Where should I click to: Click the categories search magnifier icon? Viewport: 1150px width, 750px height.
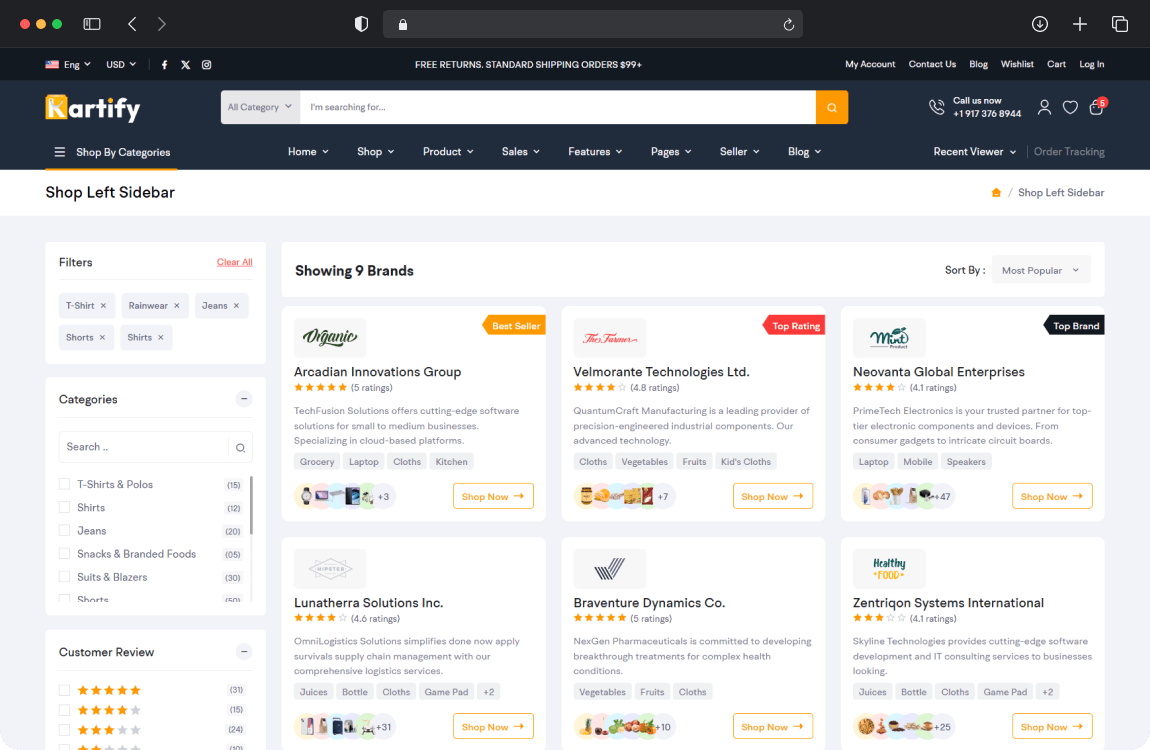[x=241, y=447]
